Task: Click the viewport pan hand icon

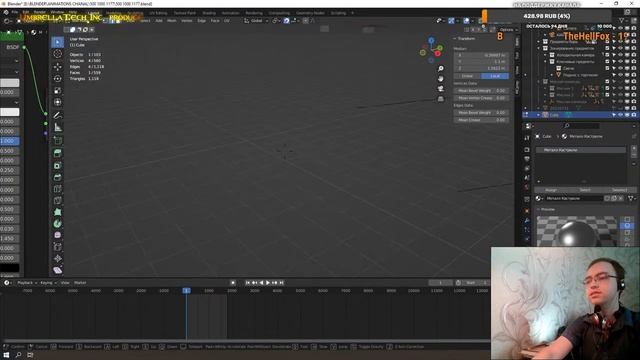Action: click(x=441, y=78)
